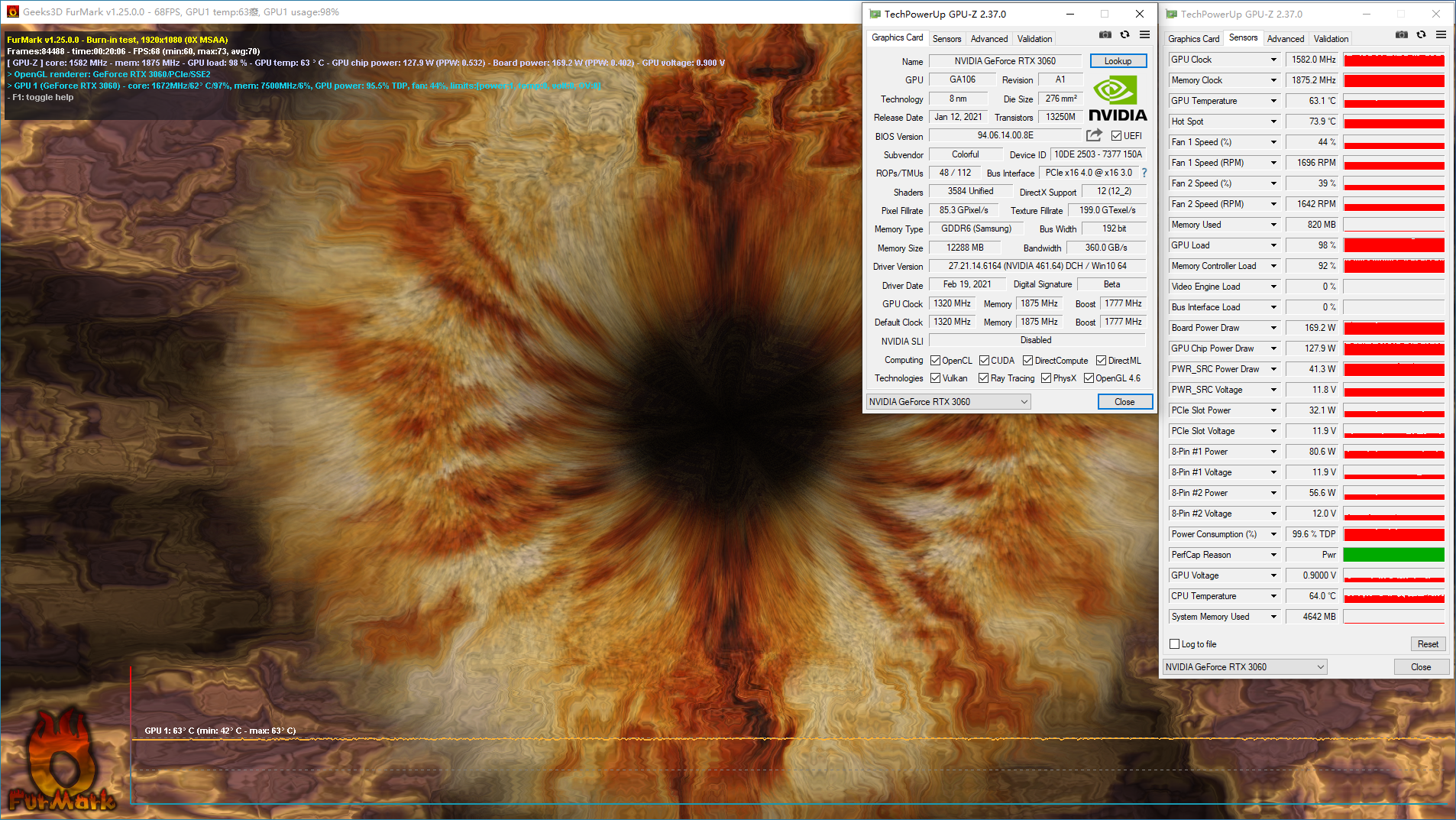Expand the GPU Chip Power Draw dropdown
Screen dimensions: 1456x820
1273,348
